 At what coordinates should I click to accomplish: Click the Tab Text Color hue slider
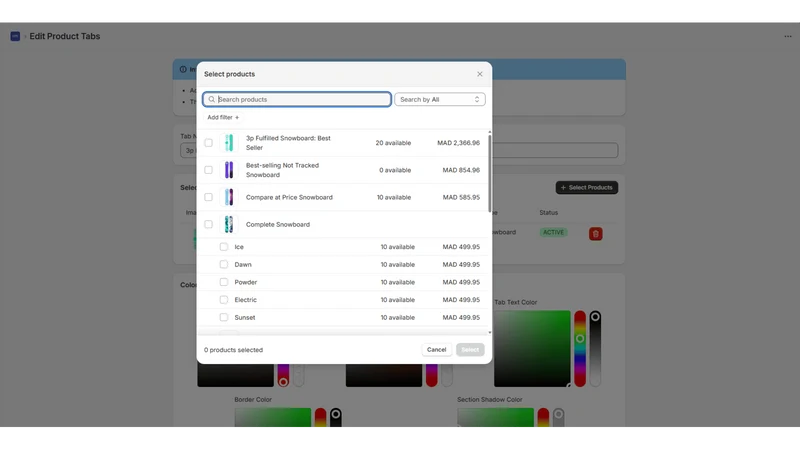click(580, 348)
